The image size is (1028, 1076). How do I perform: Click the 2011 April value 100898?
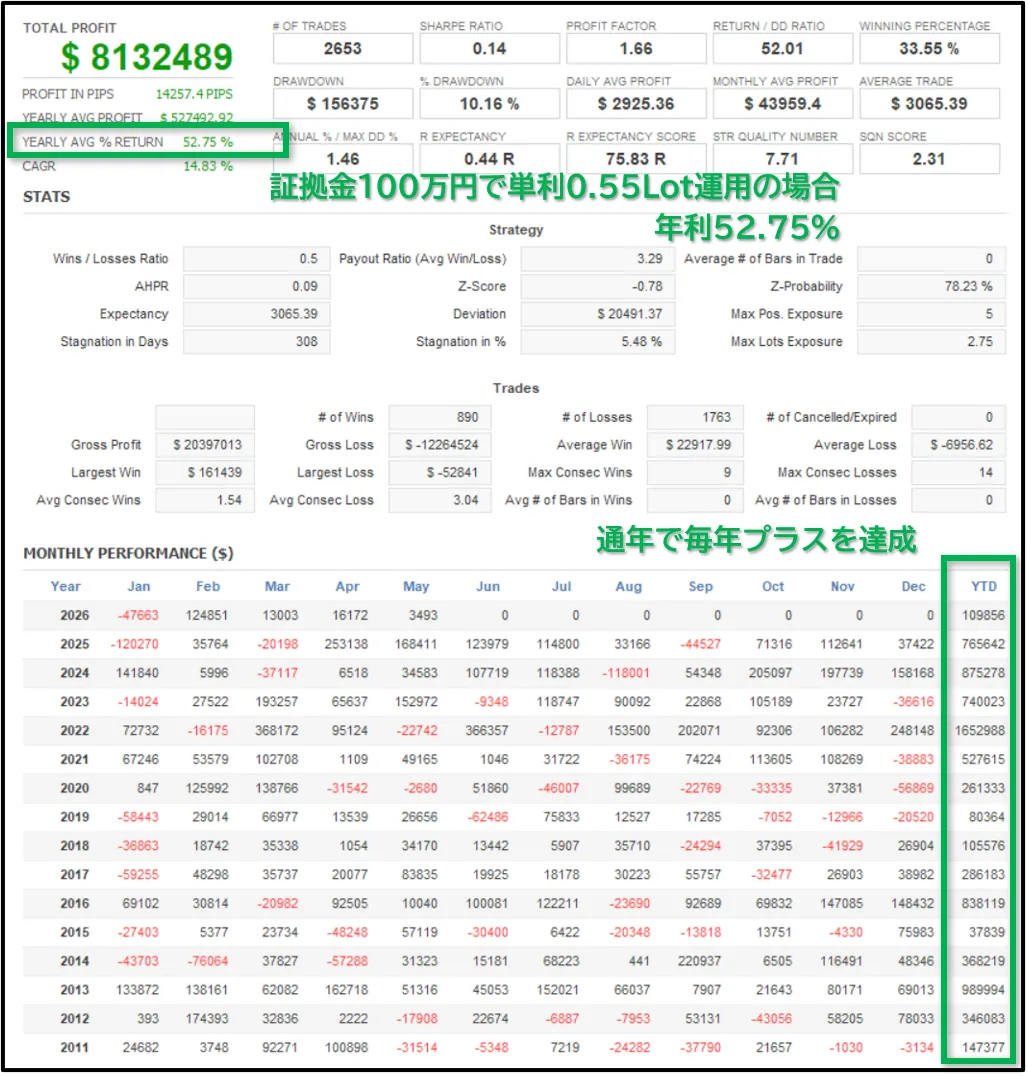tap(347, 1048)
